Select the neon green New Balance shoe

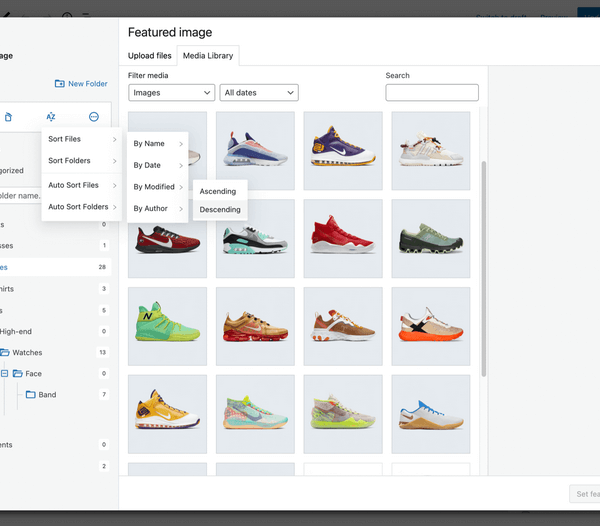(x=167, y=326)
